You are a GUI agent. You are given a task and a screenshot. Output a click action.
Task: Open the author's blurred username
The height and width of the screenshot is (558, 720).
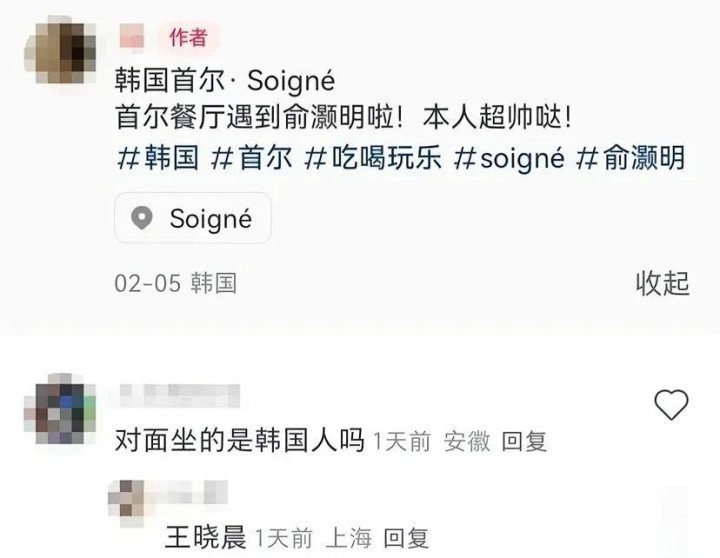(132, 36)
